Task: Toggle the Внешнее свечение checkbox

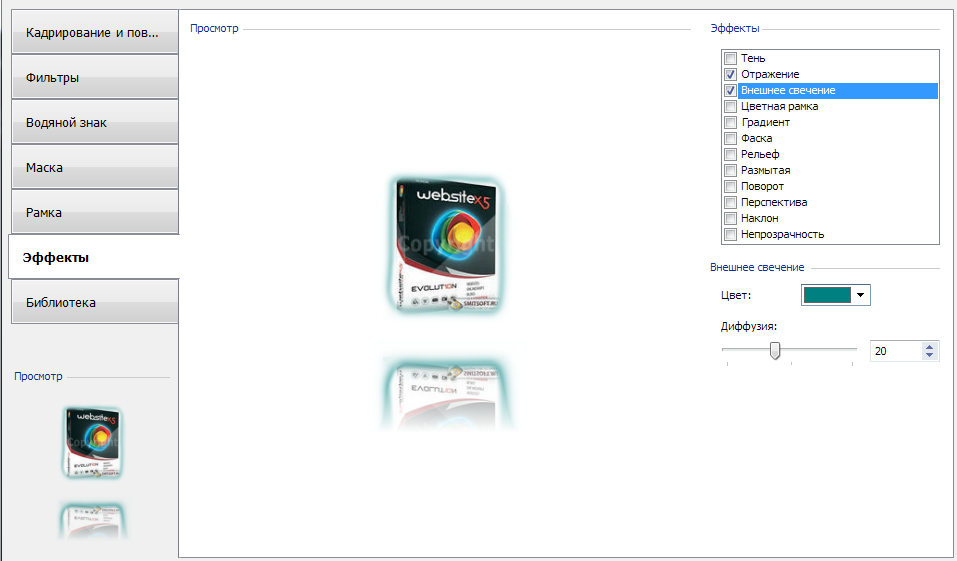Action: click(x=731, y=90)
